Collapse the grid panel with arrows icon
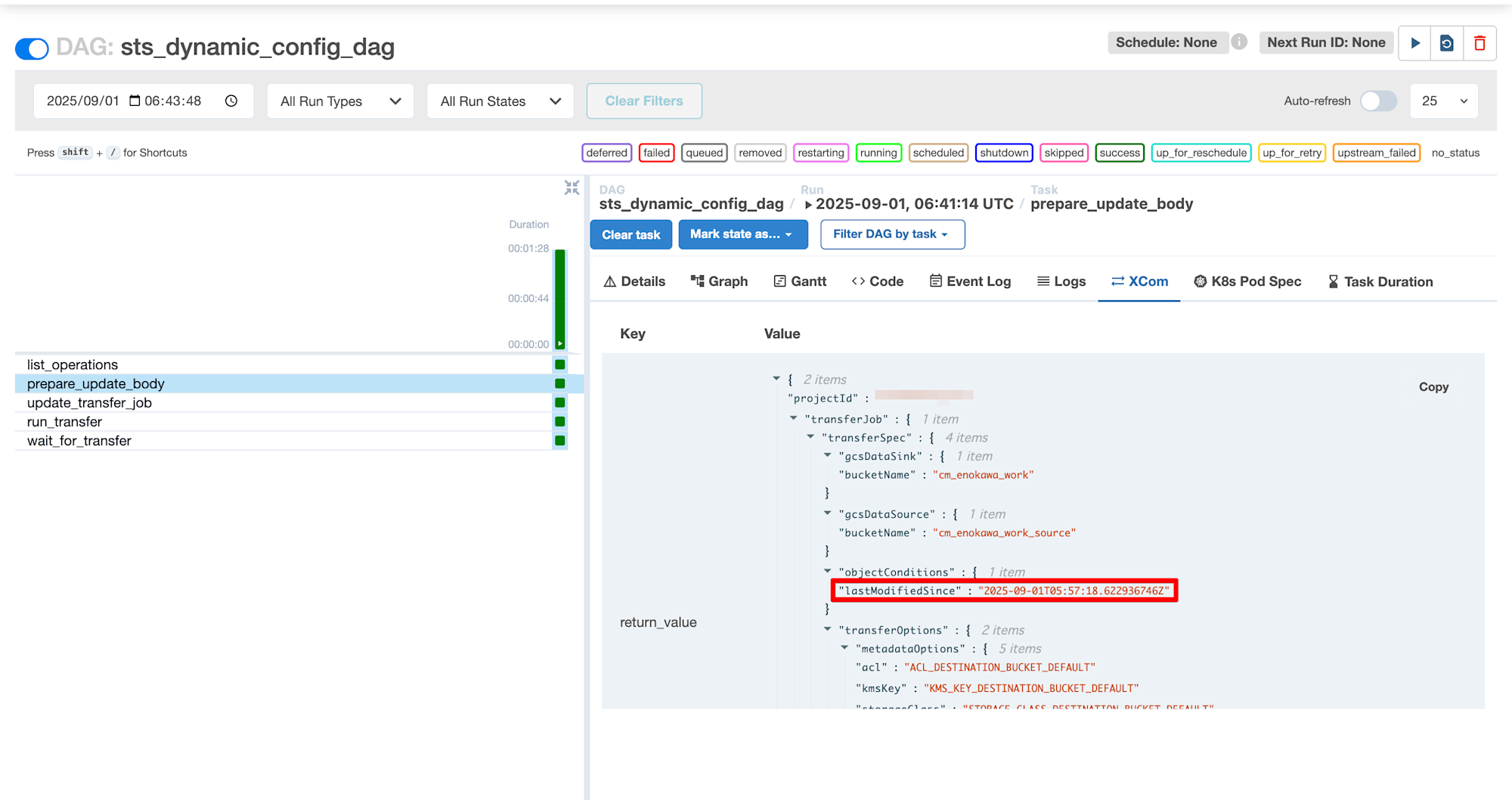 pyautogui.click(x=572, y=188)
